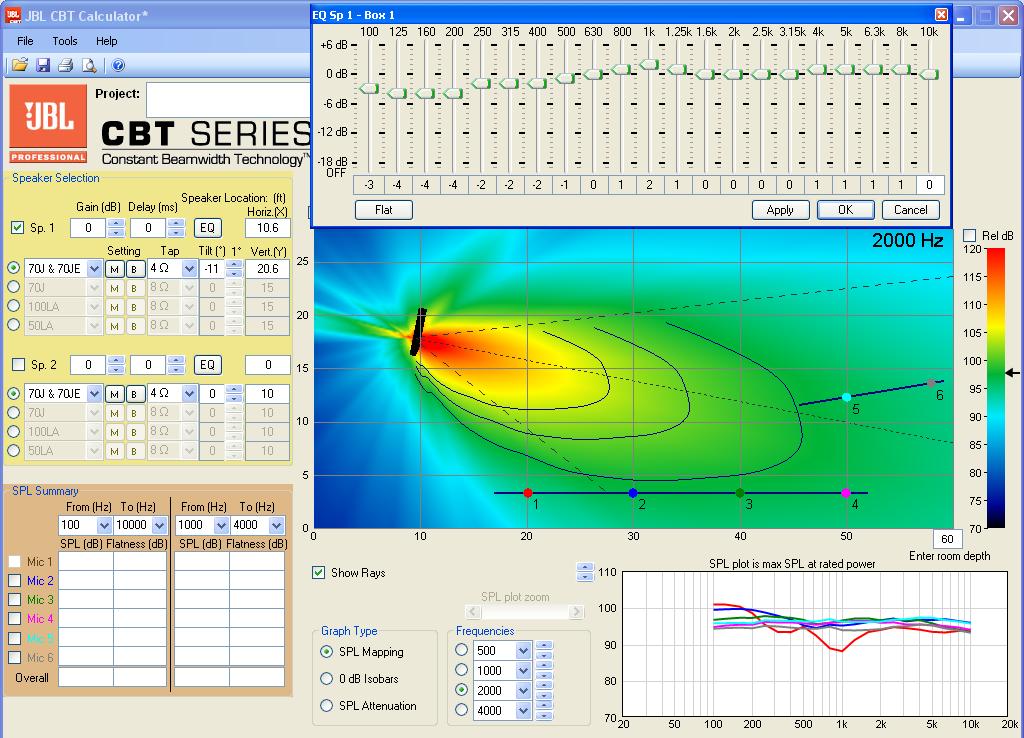Click the Sp. 2 Gain spinner arrows

click(116, 365)
